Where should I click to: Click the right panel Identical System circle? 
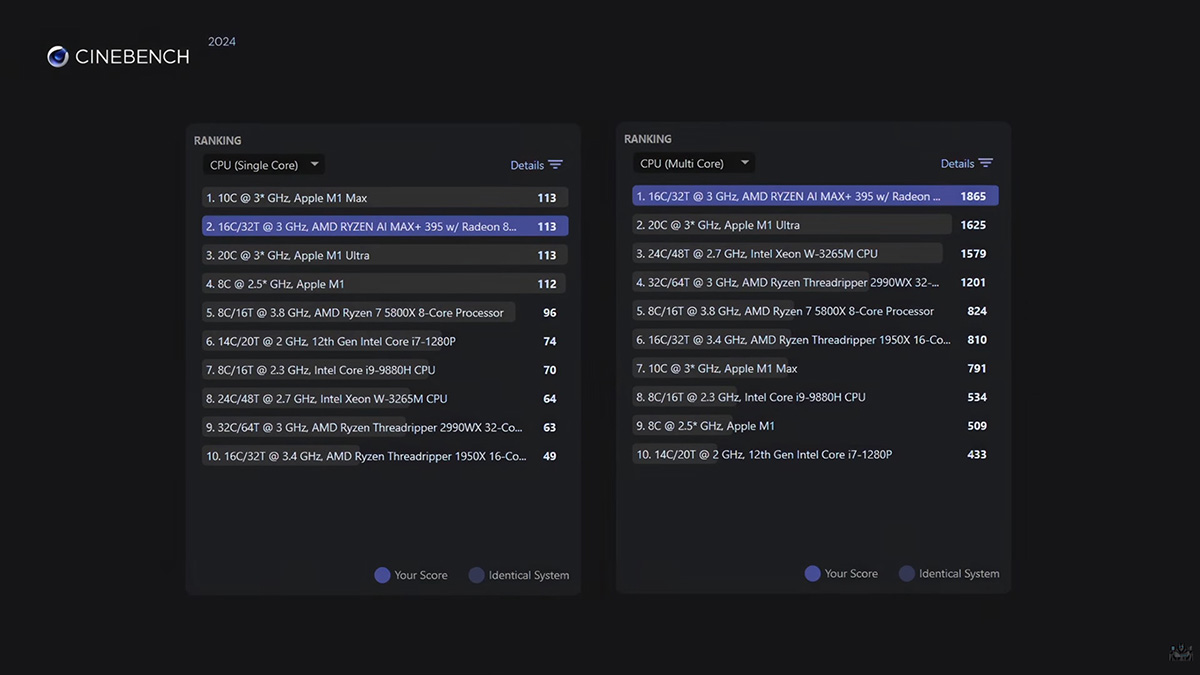point(907,573)
